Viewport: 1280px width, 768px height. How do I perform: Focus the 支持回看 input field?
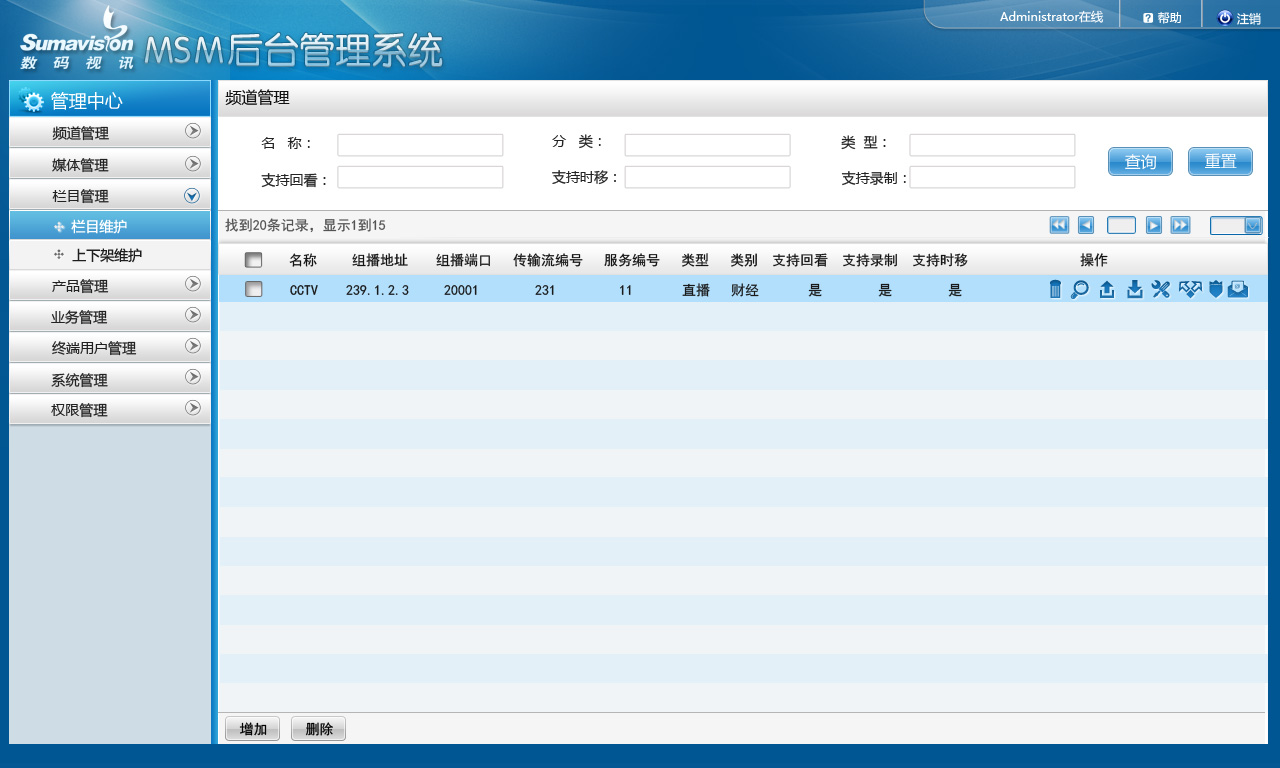(420, 177)
